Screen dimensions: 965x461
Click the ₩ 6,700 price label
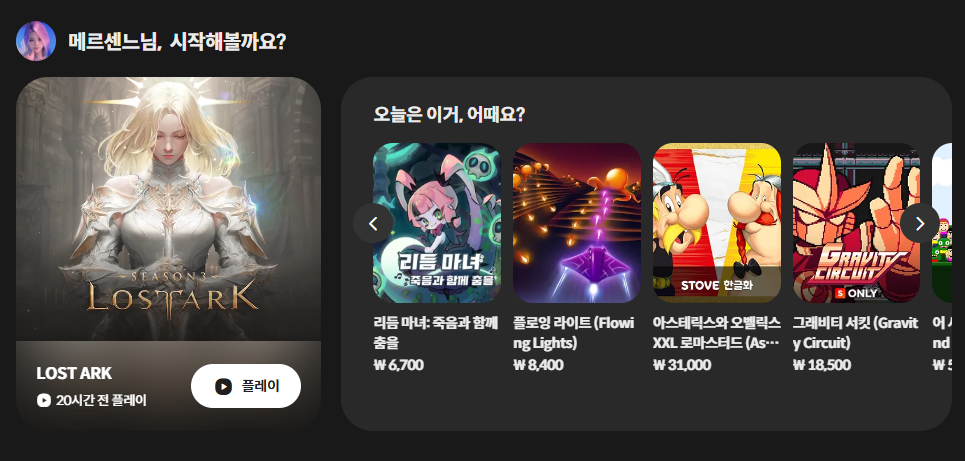[x=398, y=365]
